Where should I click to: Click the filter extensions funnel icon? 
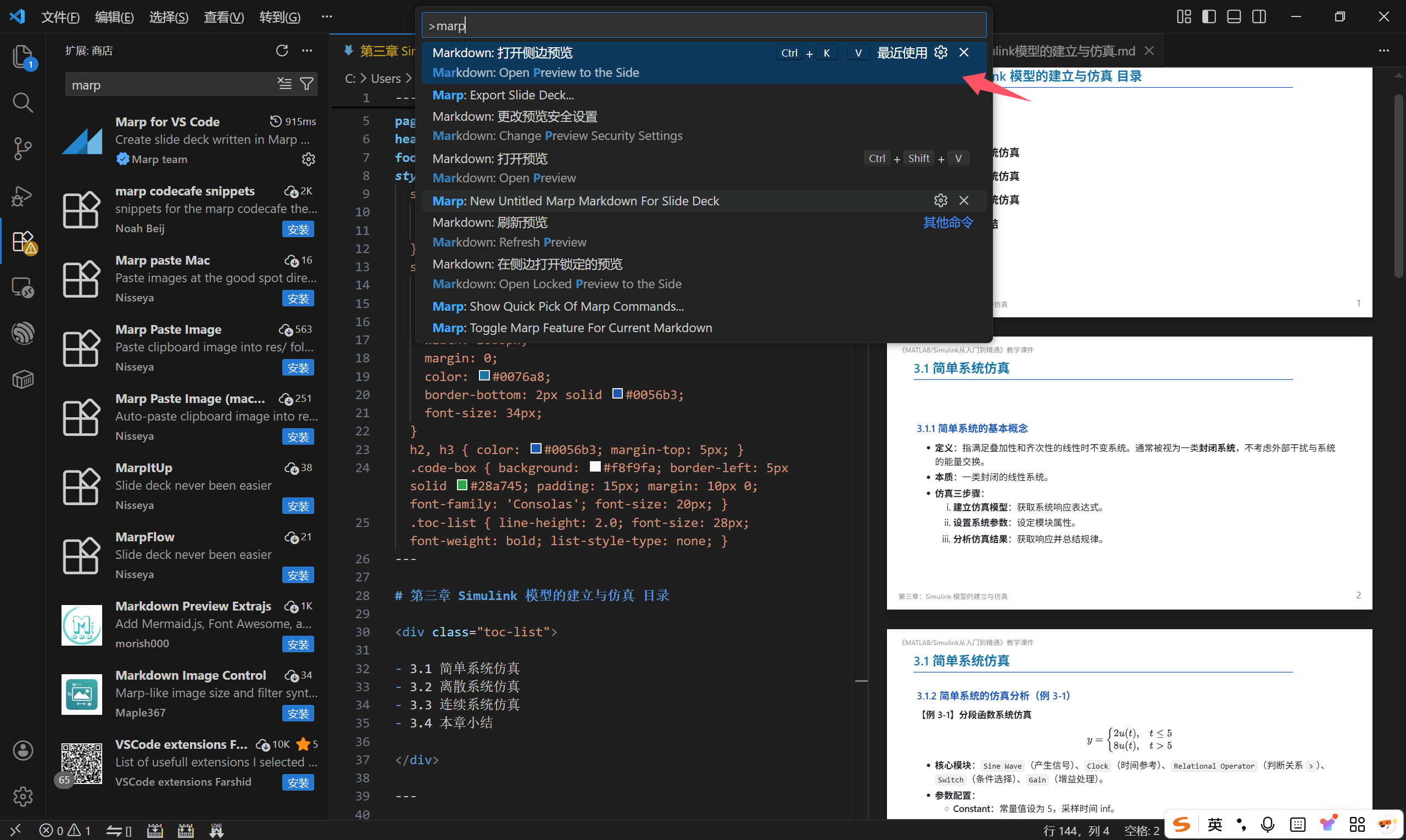tap(306, 85)
